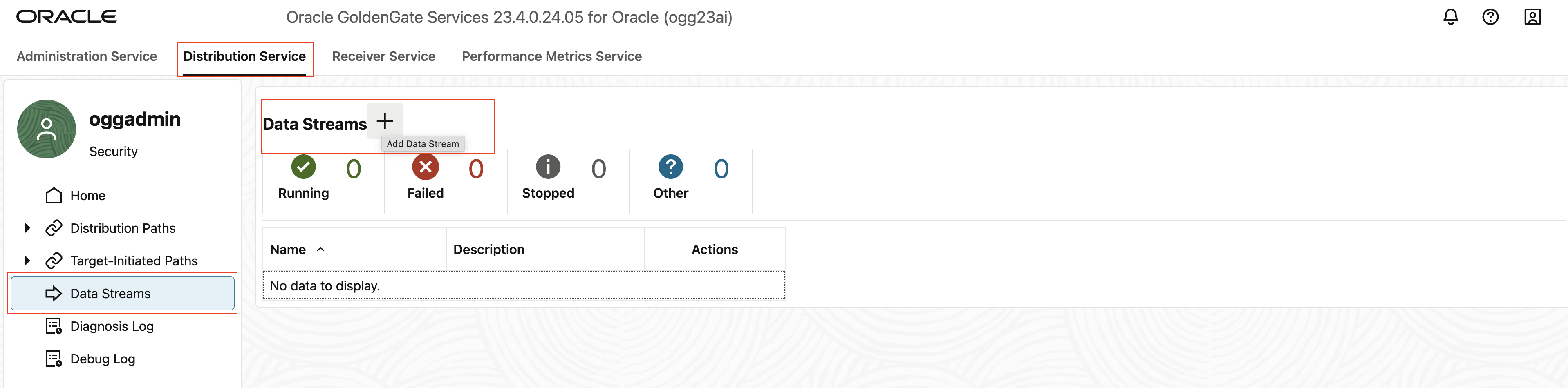
Task: Open the Performance Metrics Service tab
Action: click(551, 56)
